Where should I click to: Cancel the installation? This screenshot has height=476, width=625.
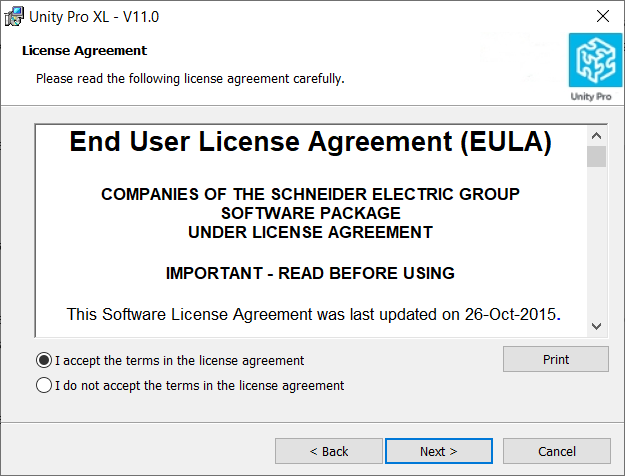click(556, 451)
